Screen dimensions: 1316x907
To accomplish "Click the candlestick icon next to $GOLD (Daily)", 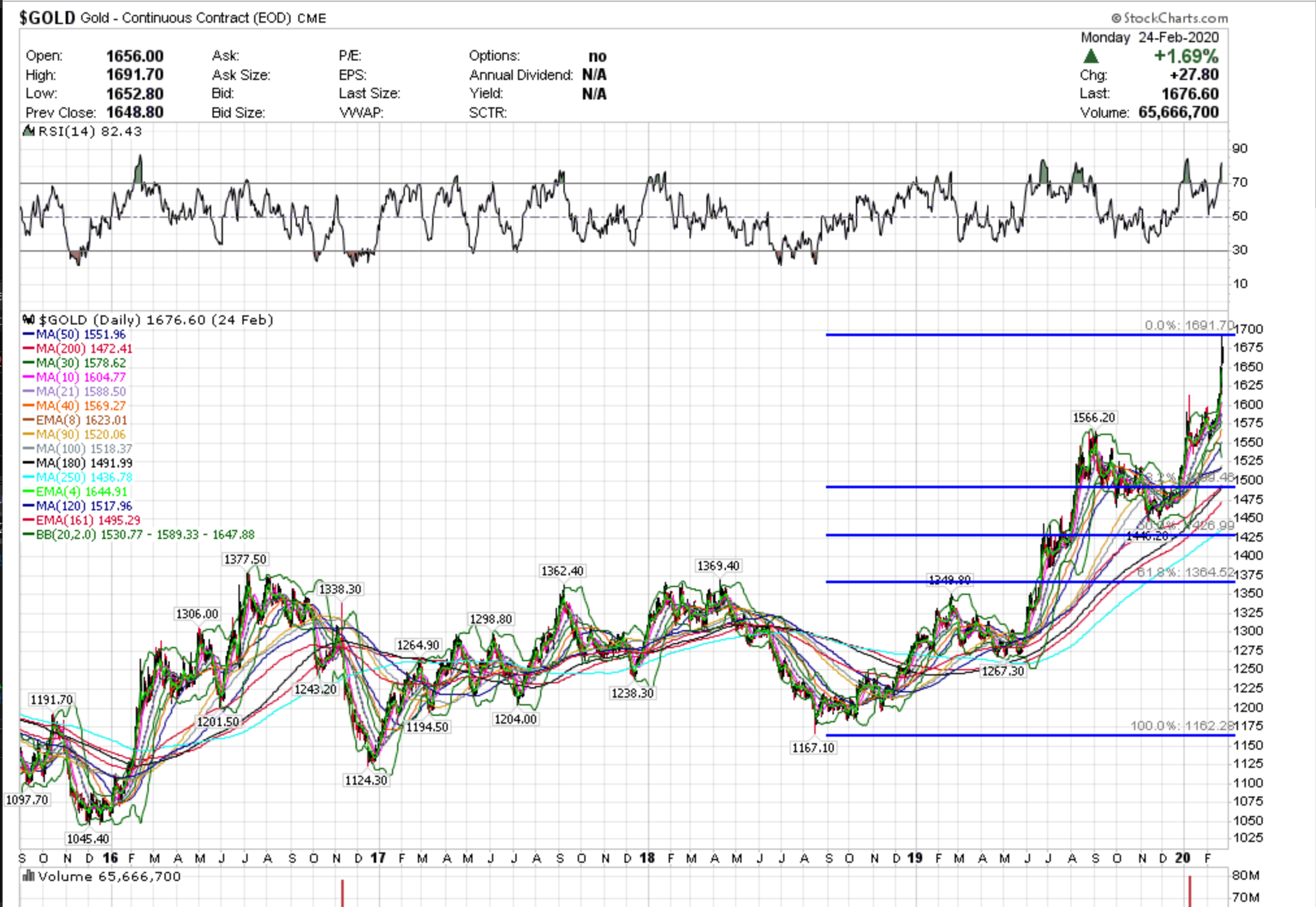I will (29, 320).
